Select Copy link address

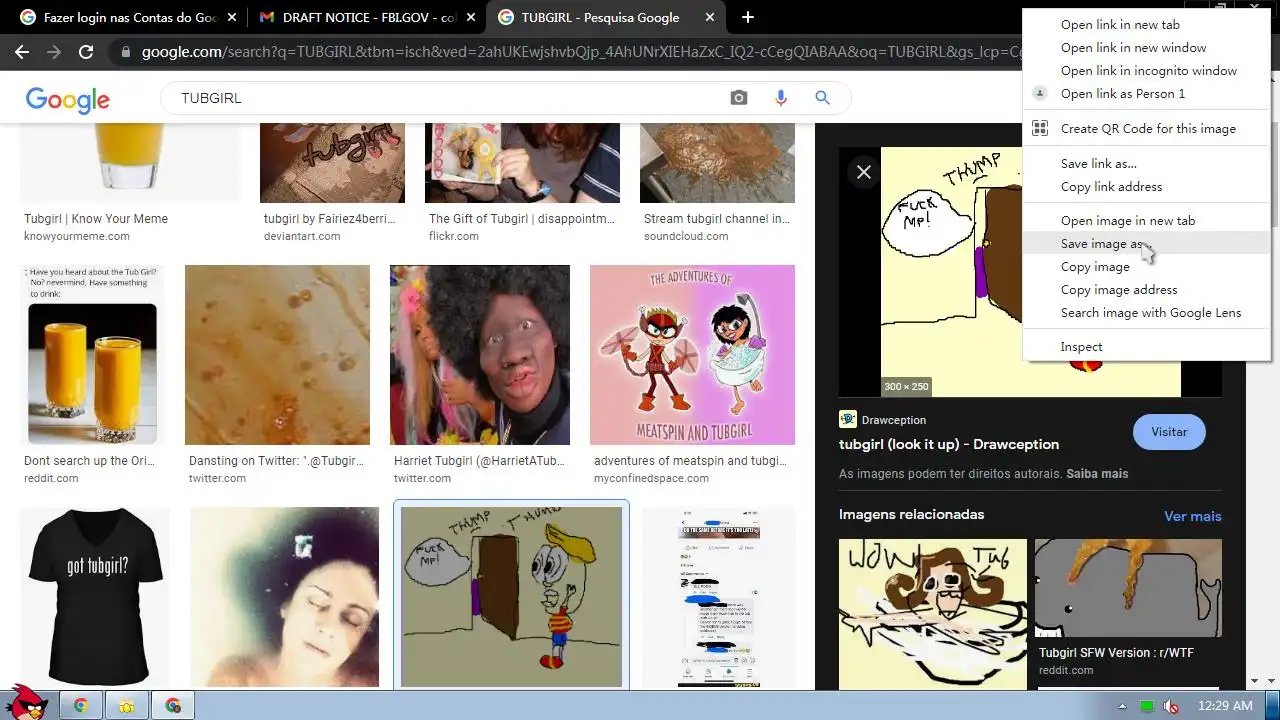(x=1147, y=186)
